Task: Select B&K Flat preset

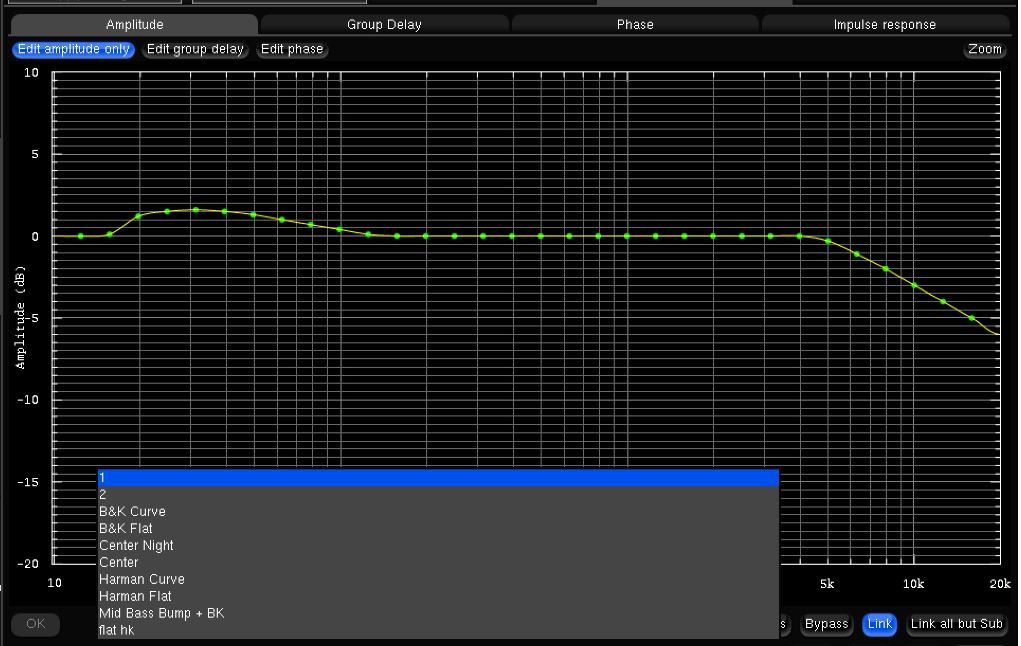Action: [x=437, y=529]
